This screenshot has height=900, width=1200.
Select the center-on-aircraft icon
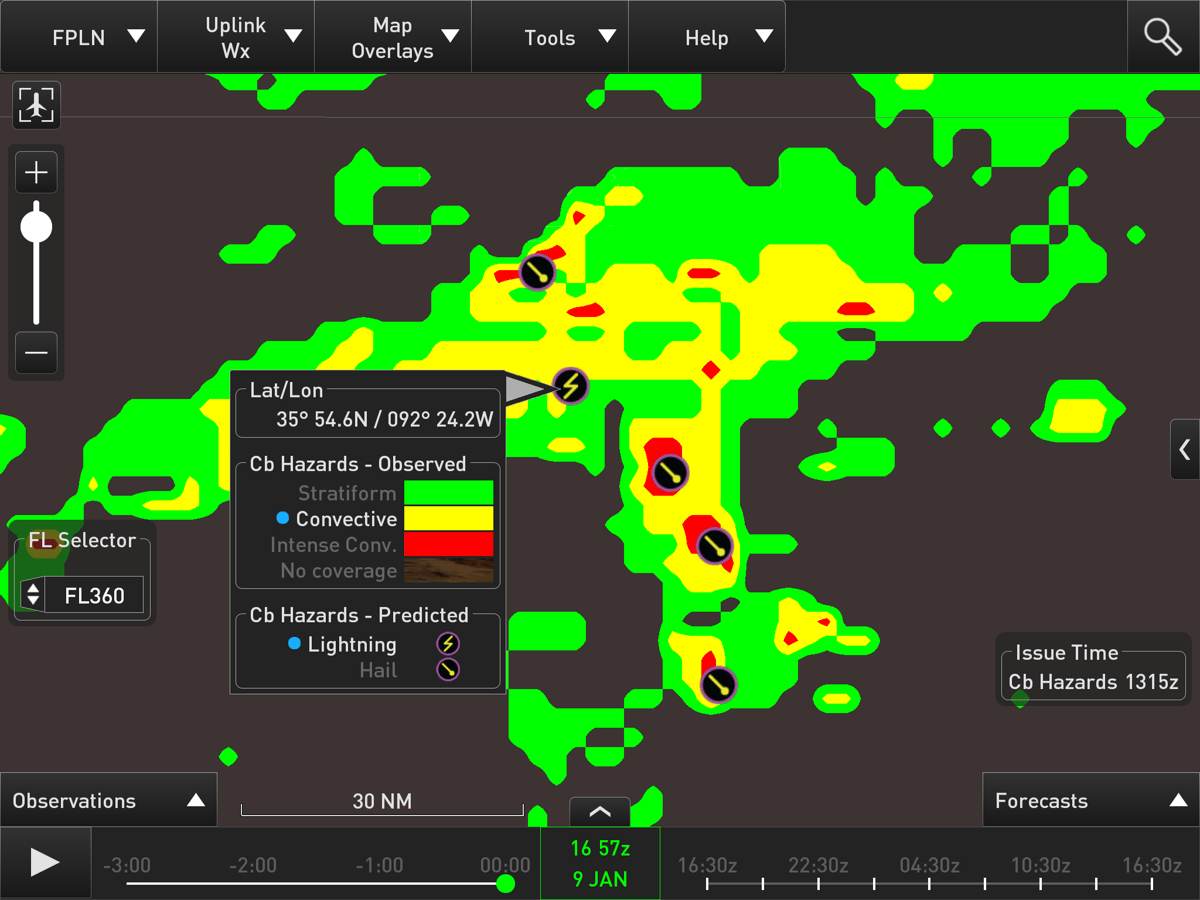click(x=36, y=104)
